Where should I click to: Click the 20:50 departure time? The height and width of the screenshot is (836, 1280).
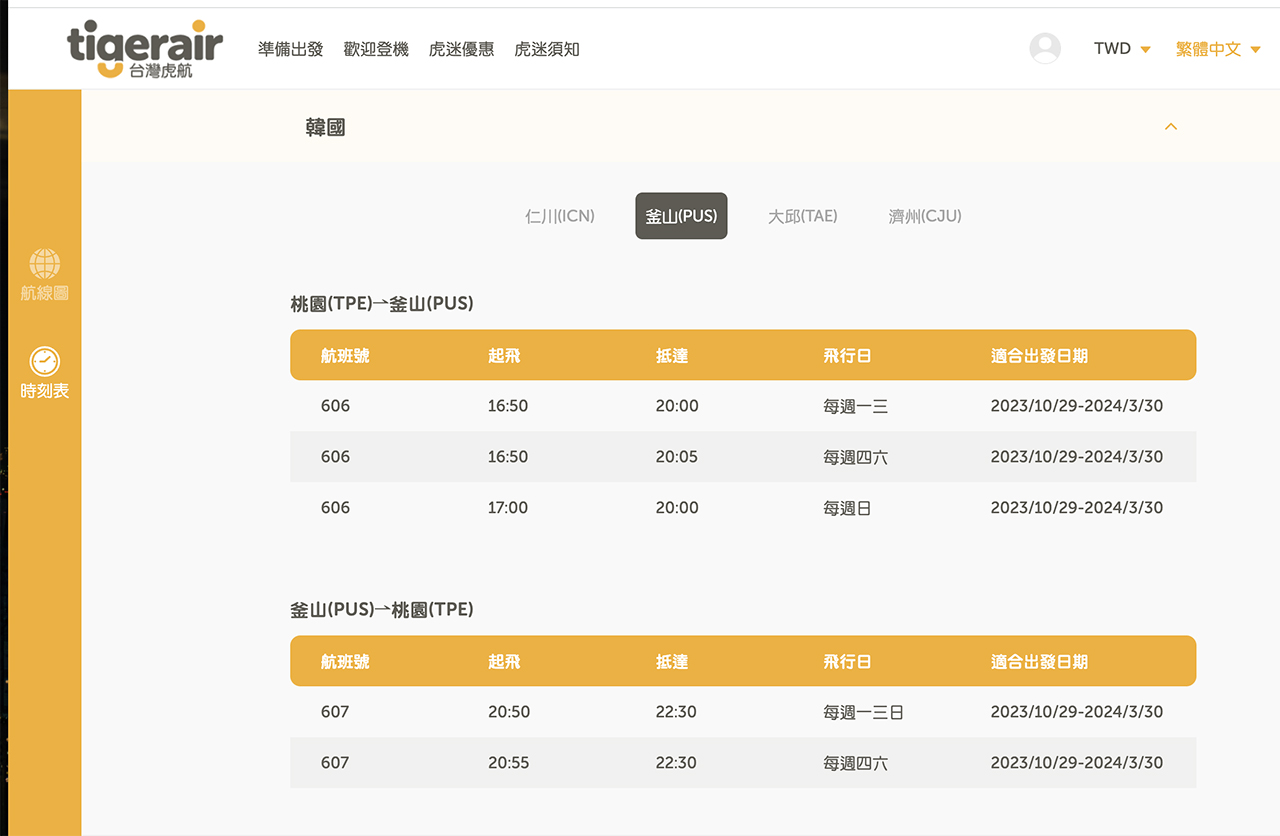tap(509, 712)
